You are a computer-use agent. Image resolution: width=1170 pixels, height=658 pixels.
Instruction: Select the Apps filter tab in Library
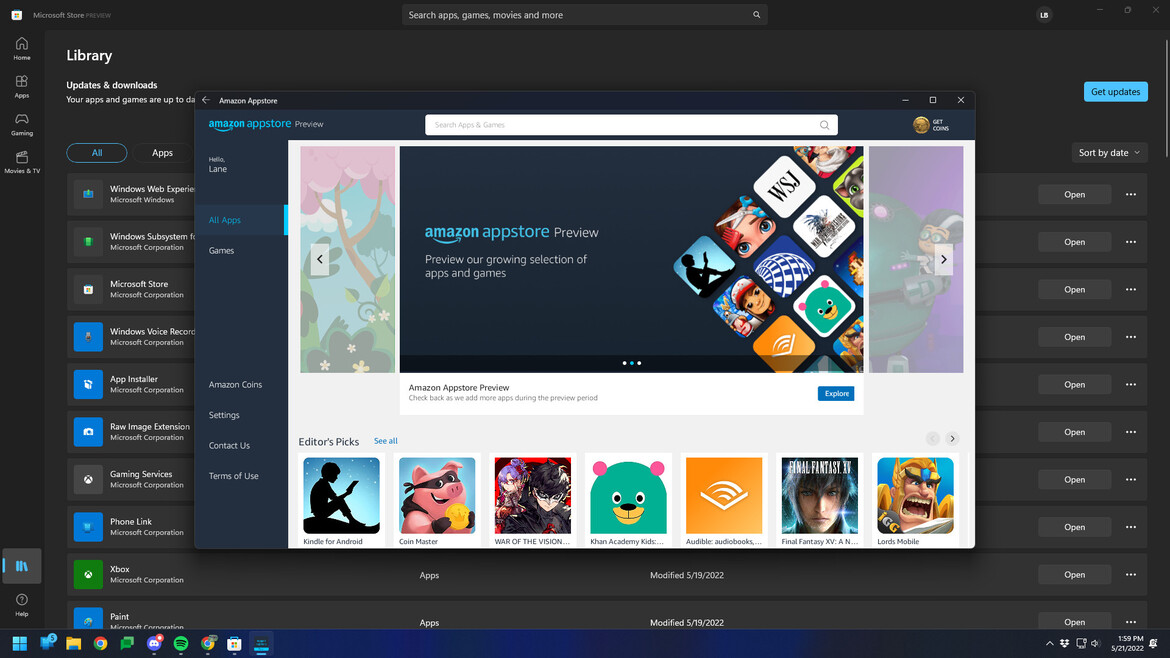(162, 152)
